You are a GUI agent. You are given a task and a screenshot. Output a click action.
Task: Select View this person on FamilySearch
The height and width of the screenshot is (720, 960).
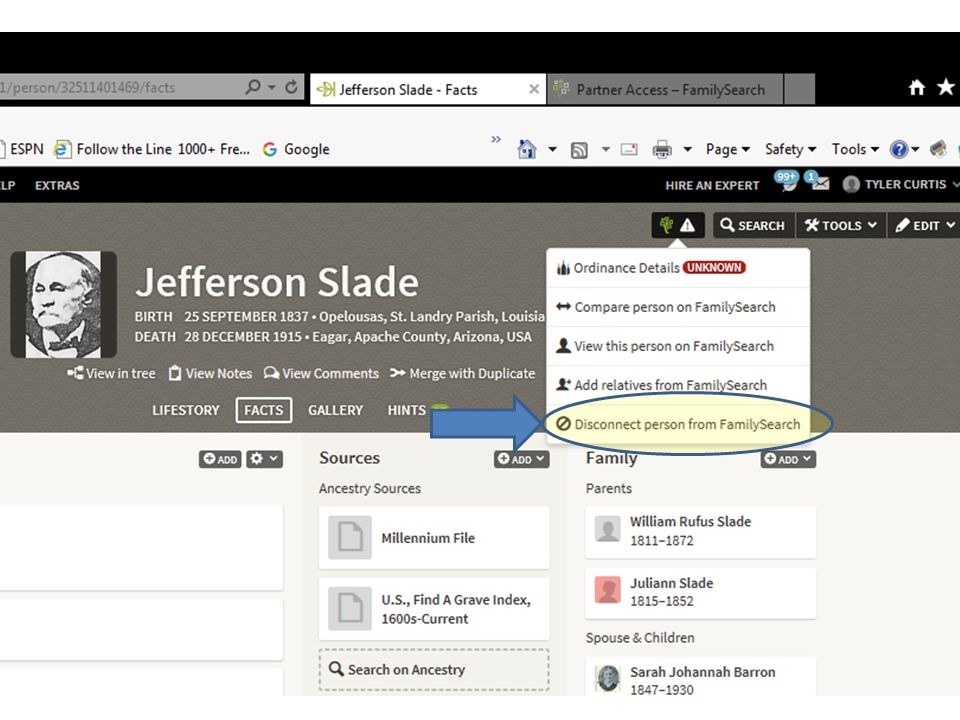point(678,346)
